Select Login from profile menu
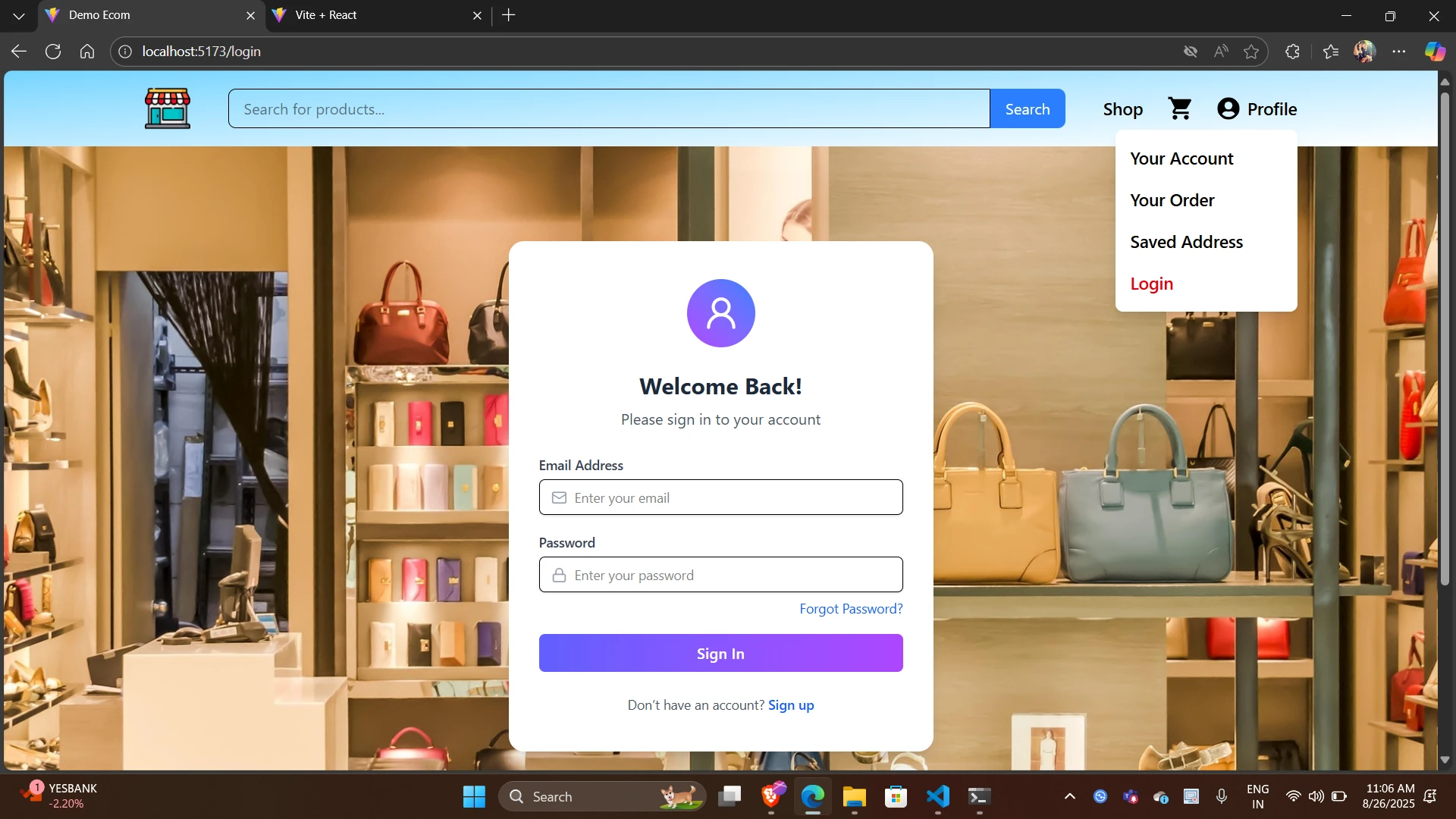1456x819 pixels. [1151, 284]
